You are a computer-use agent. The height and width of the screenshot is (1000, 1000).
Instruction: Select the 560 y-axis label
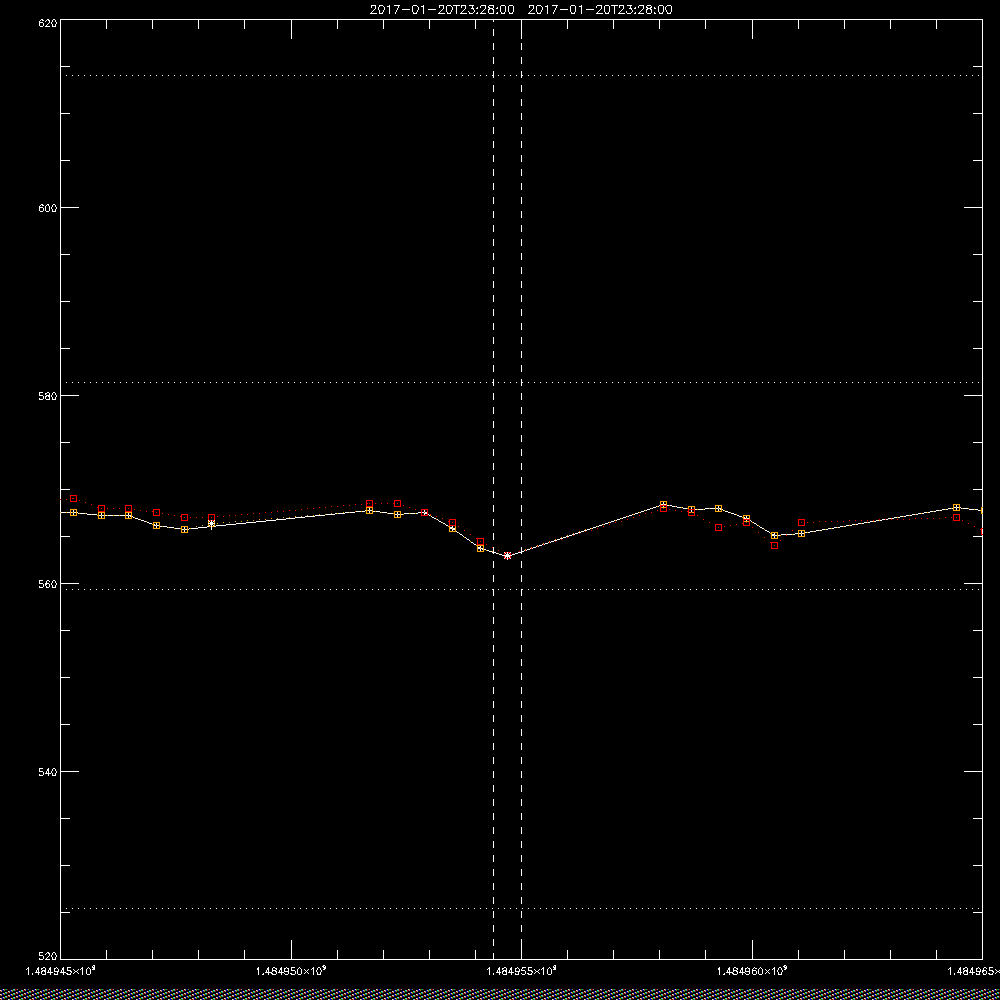tap(48, 584)
